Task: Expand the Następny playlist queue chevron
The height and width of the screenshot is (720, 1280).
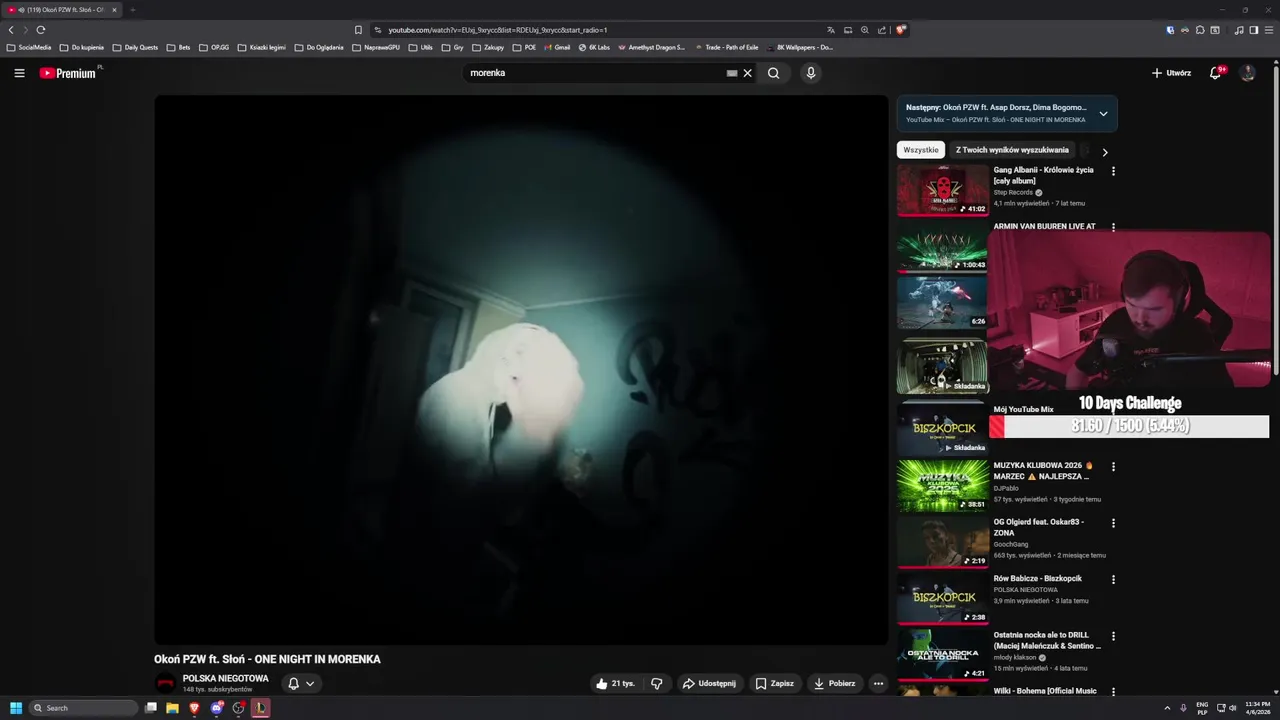Action: [x=1103, y=113]
